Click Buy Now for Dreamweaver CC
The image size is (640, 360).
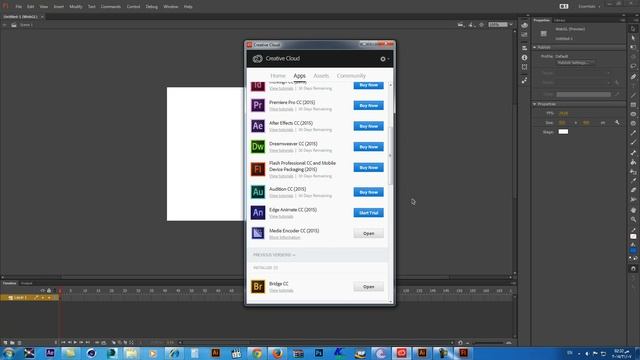(369, 147)
